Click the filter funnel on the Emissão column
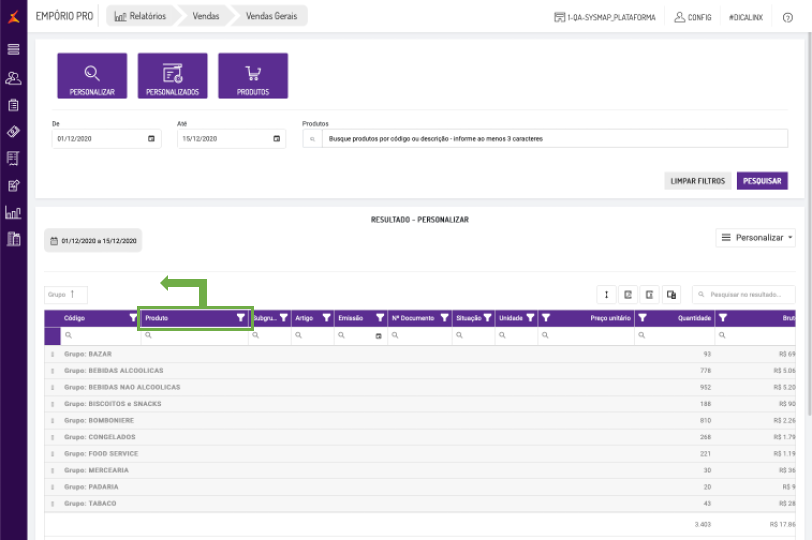The height and width of the screenshot is (540, 812). point(379,318)
